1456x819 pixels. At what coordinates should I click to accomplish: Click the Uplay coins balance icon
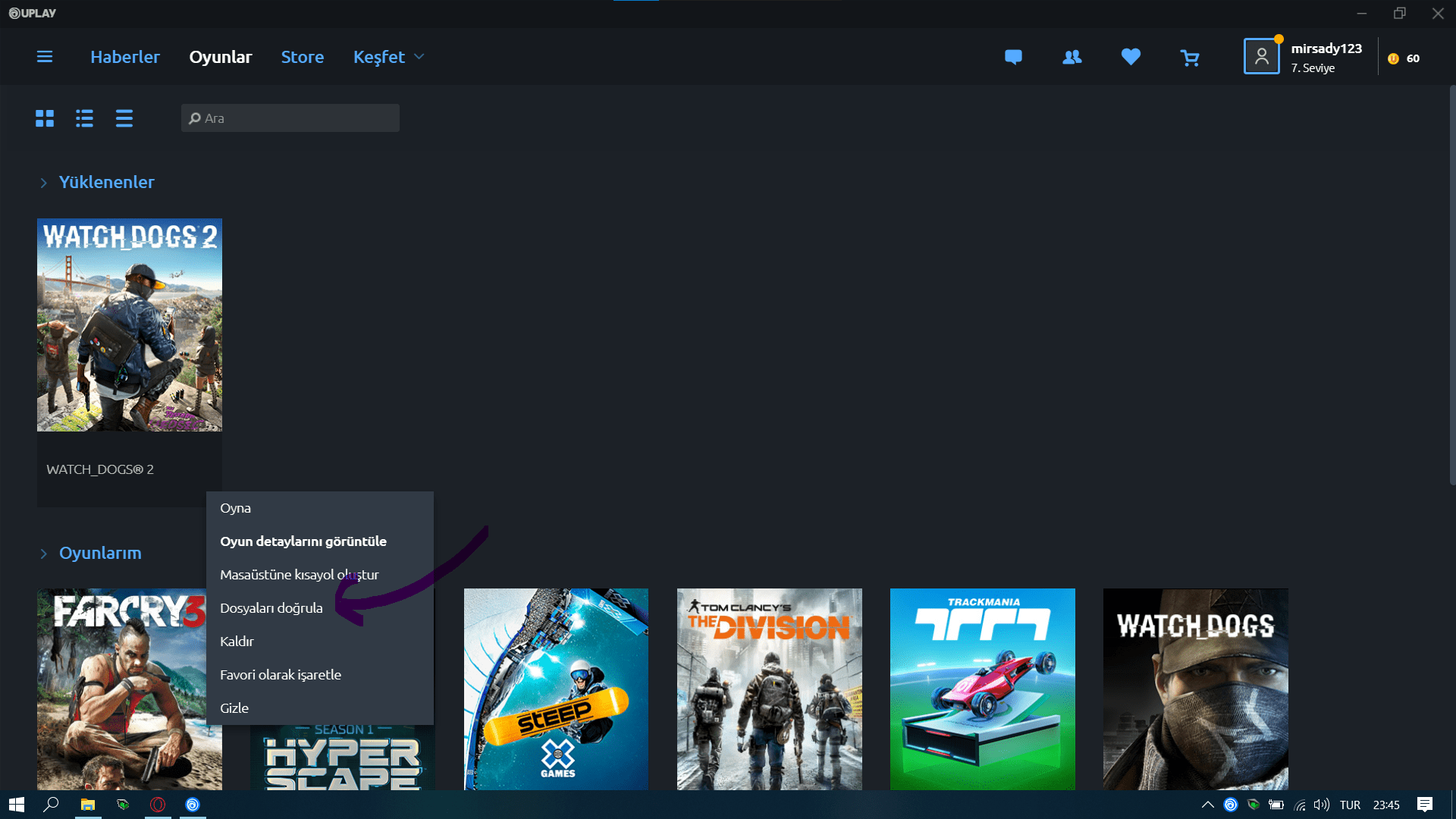[1394, 58]
